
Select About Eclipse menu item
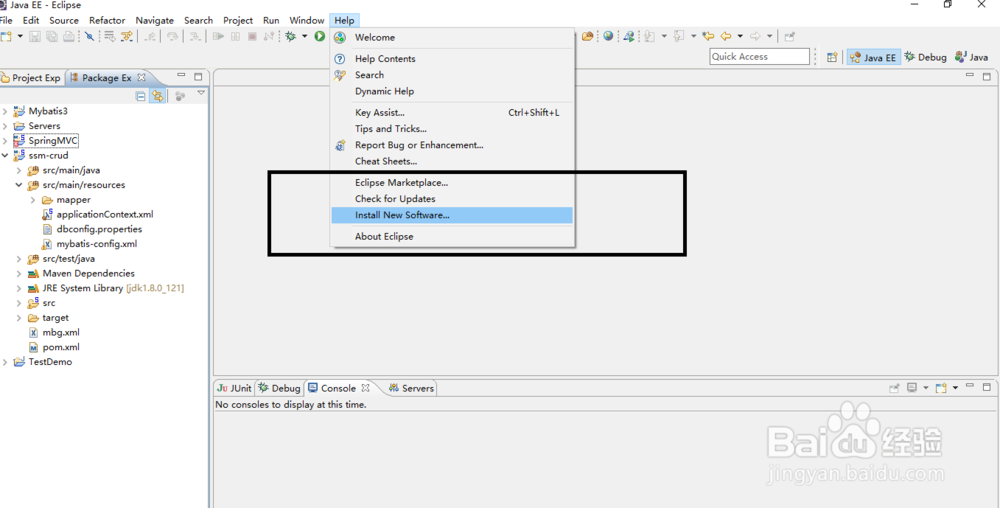[x=452, y=236]
